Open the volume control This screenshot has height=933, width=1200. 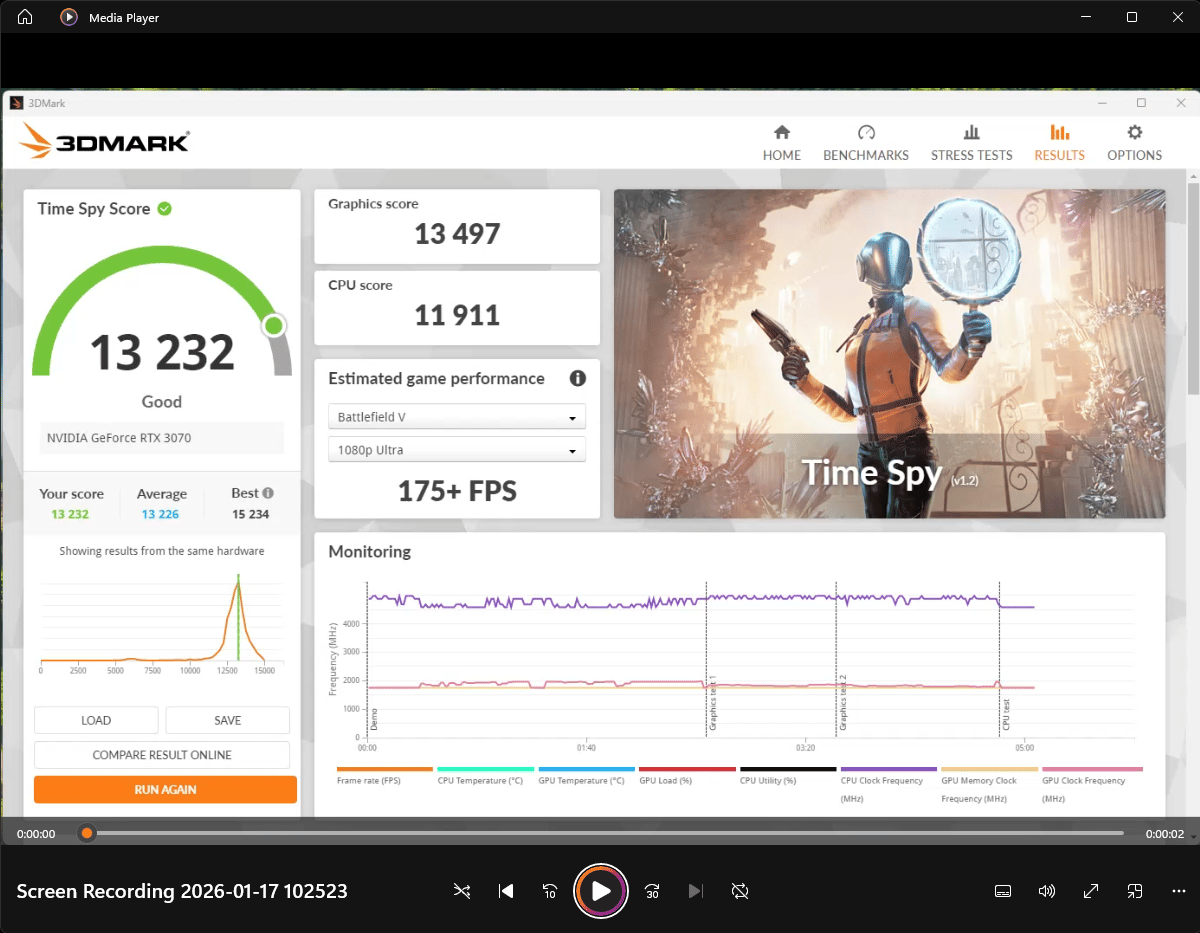click(x=1047, y=891)
